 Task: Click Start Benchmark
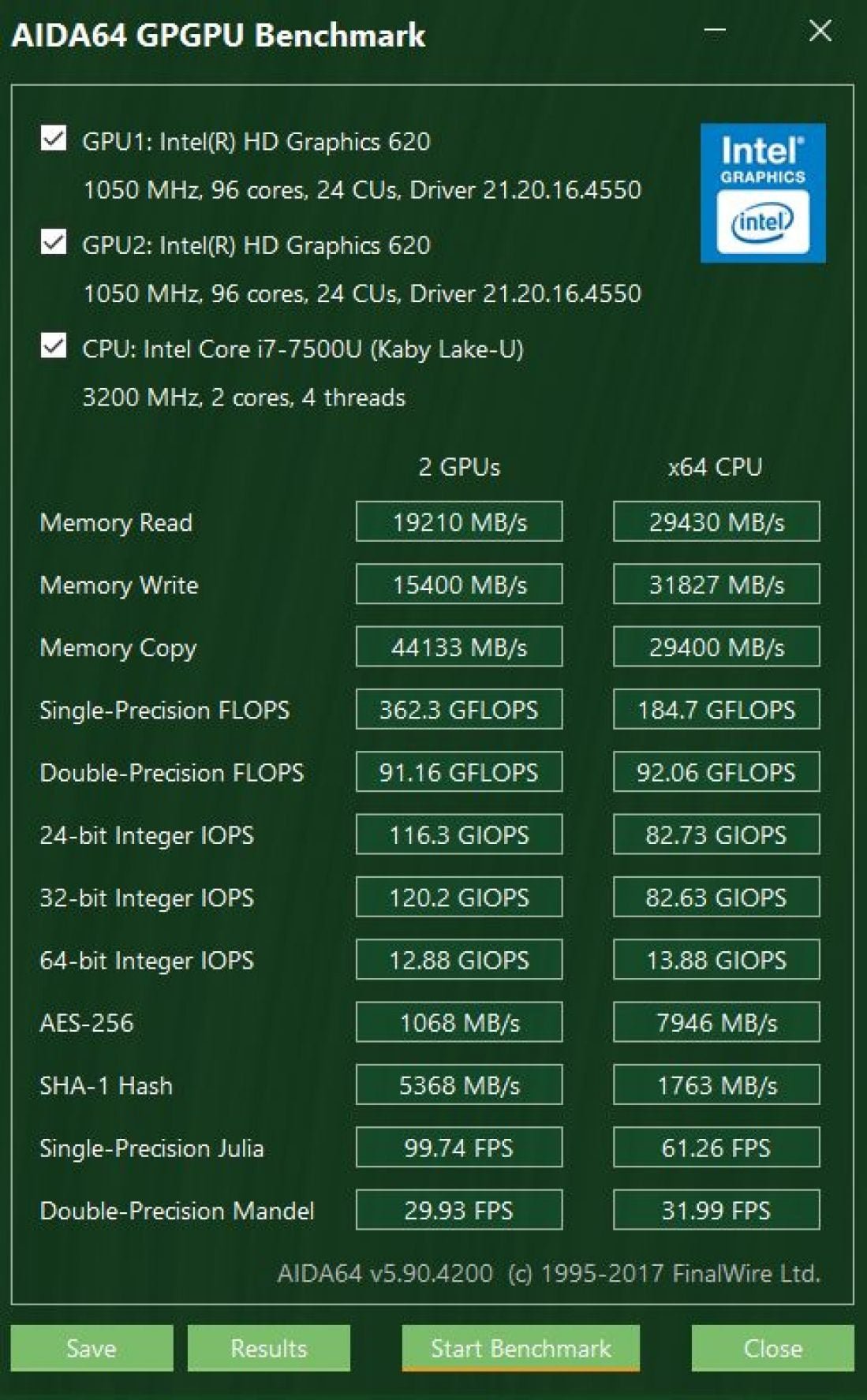coord(521,1348)
